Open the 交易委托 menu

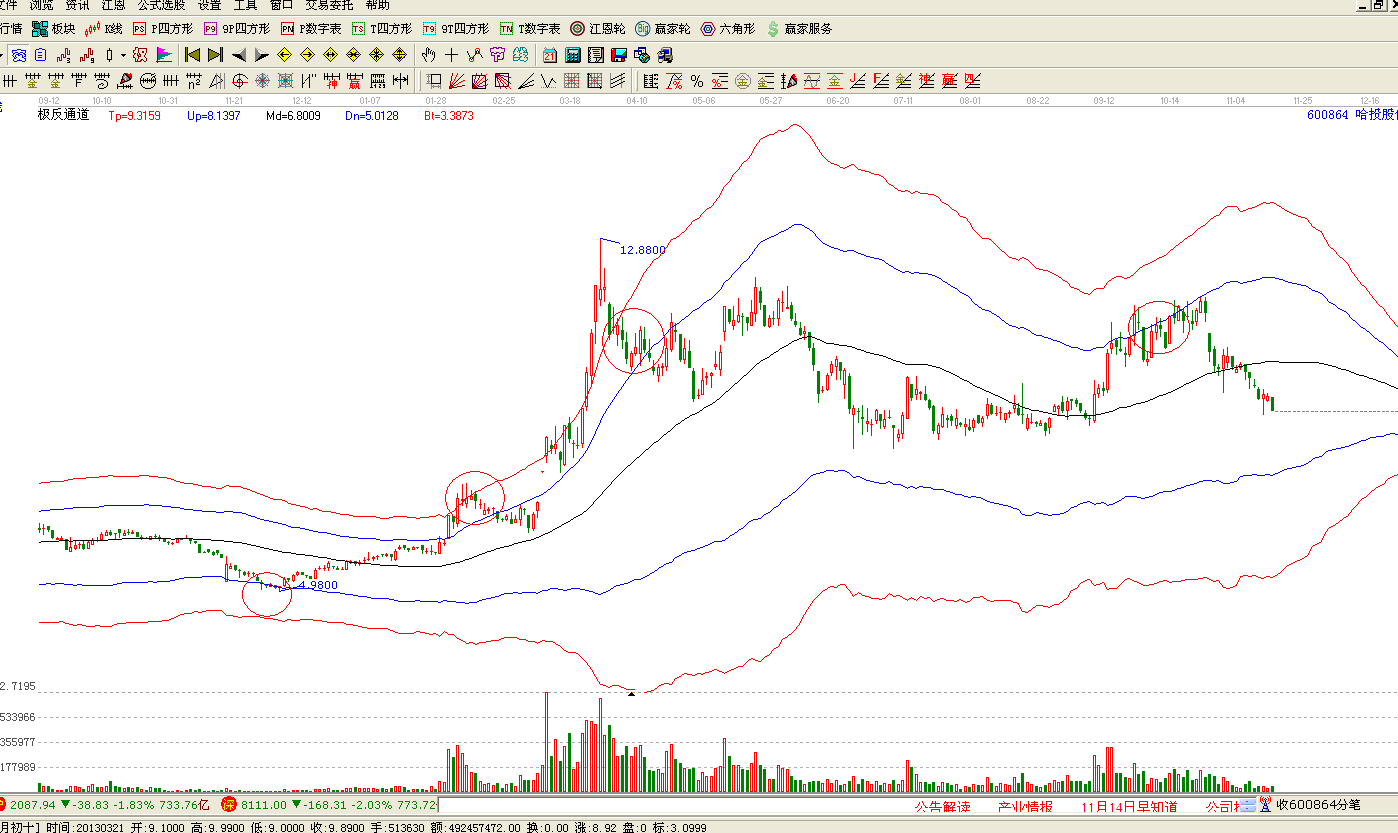click(x=329, y=5)
